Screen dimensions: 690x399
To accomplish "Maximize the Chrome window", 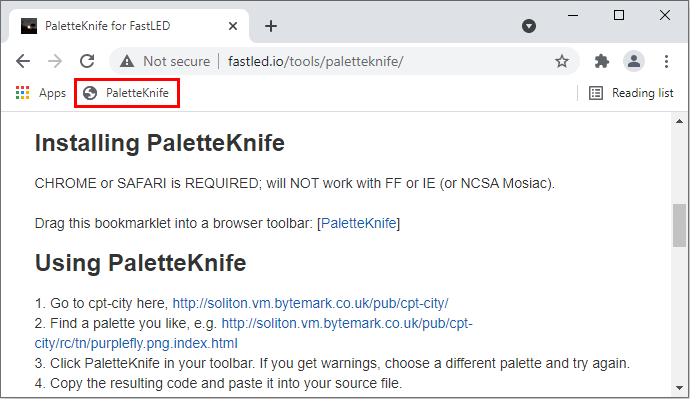I will (619, 15).
